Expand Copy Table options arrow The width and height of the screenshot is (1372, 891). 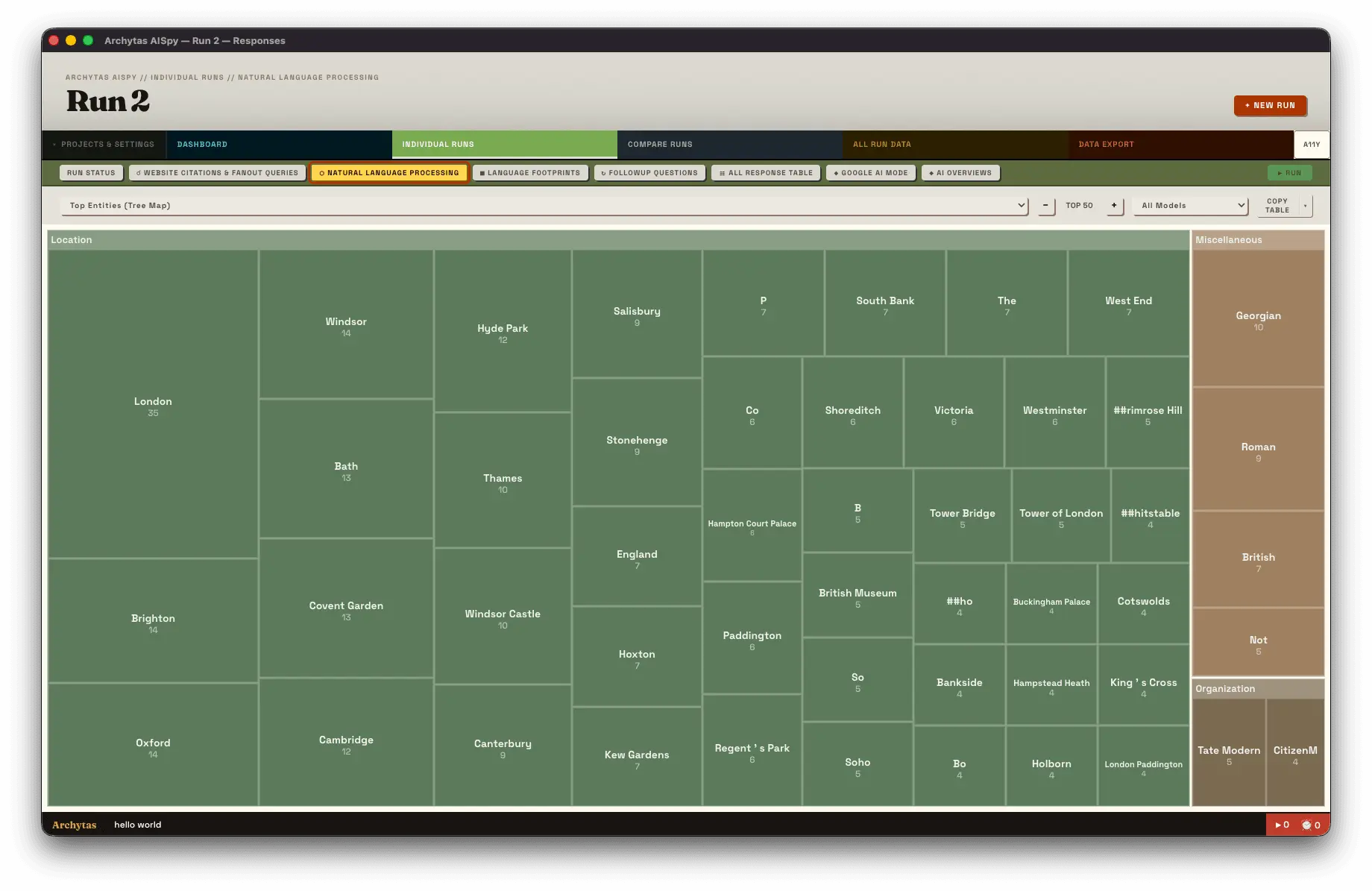click(1305, 206)
